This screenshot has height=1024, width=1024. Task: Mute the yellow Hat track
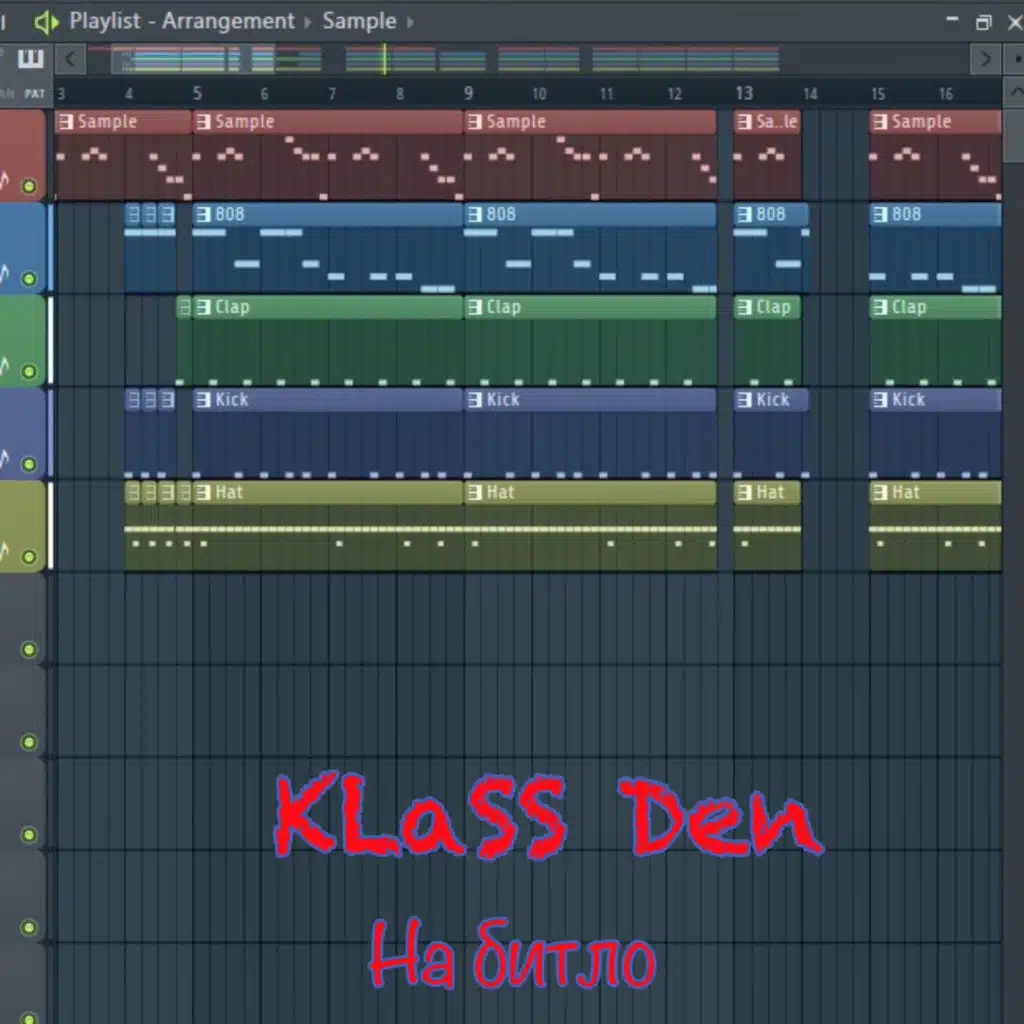tap(29, 557)
